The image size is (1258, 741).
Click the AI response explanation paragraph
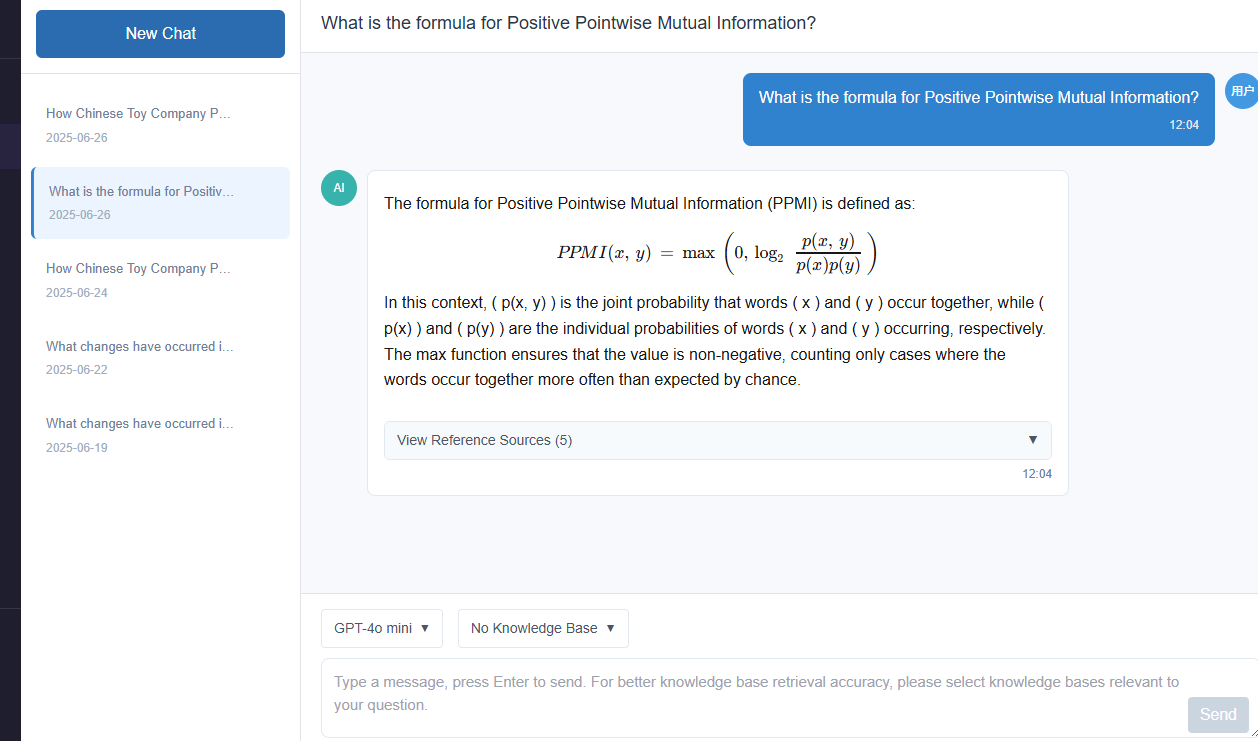tap(717, 341)
